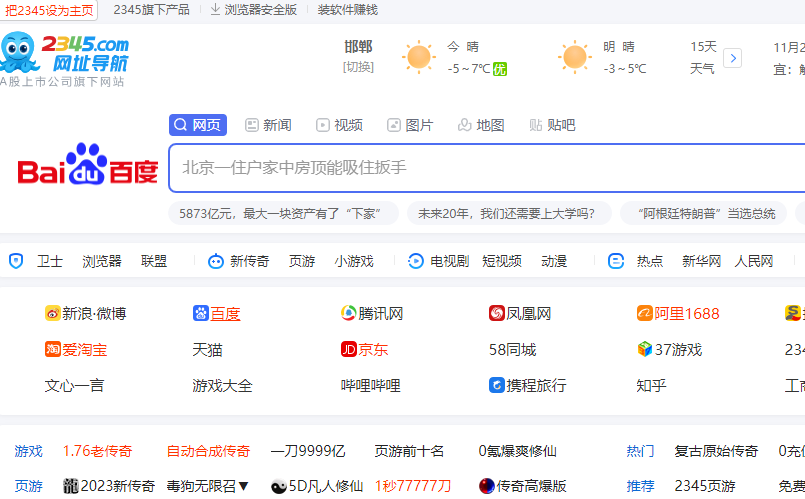
Task: Open the 人民网 navigation link
Action: 754,261
